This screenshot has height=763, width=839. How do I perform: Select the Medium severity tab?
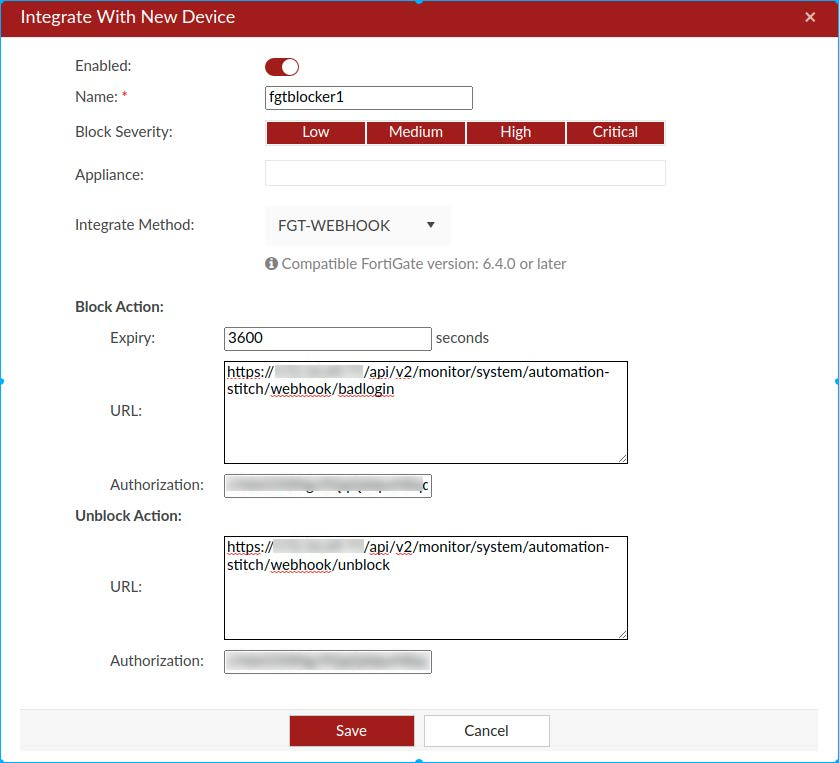[x=415, y=131]
